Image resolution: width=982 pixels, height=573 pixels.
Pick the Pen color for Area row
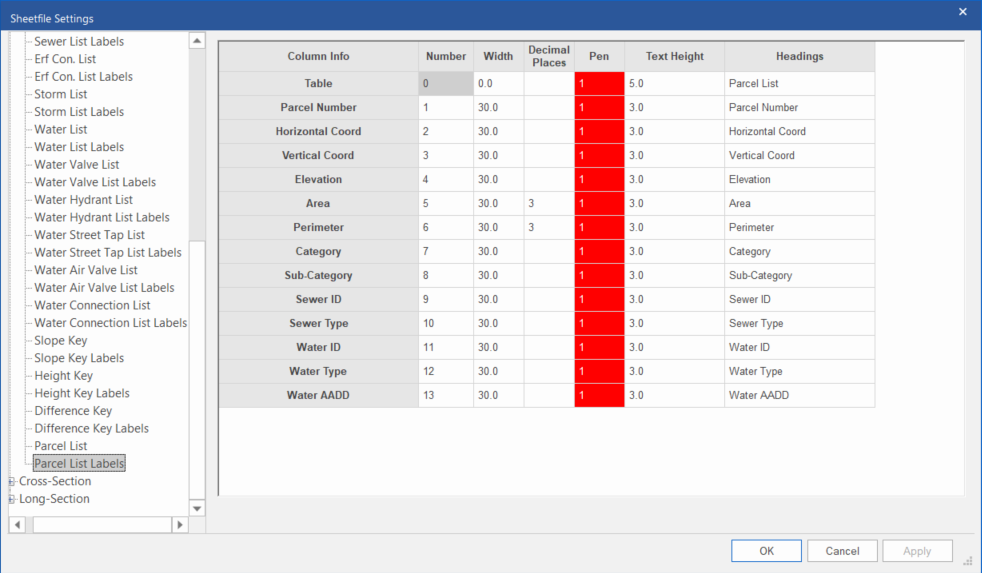[x=599, y=204]
